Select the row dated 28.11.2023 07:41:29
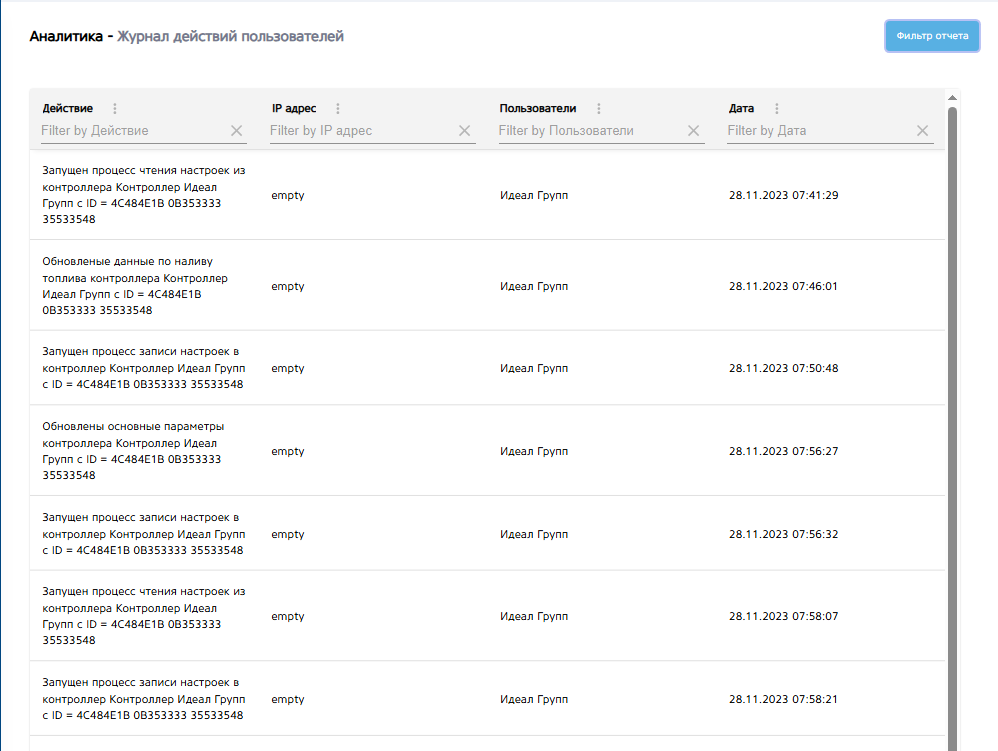The width and height of the screenshot is (998, 751). [487, 195]
